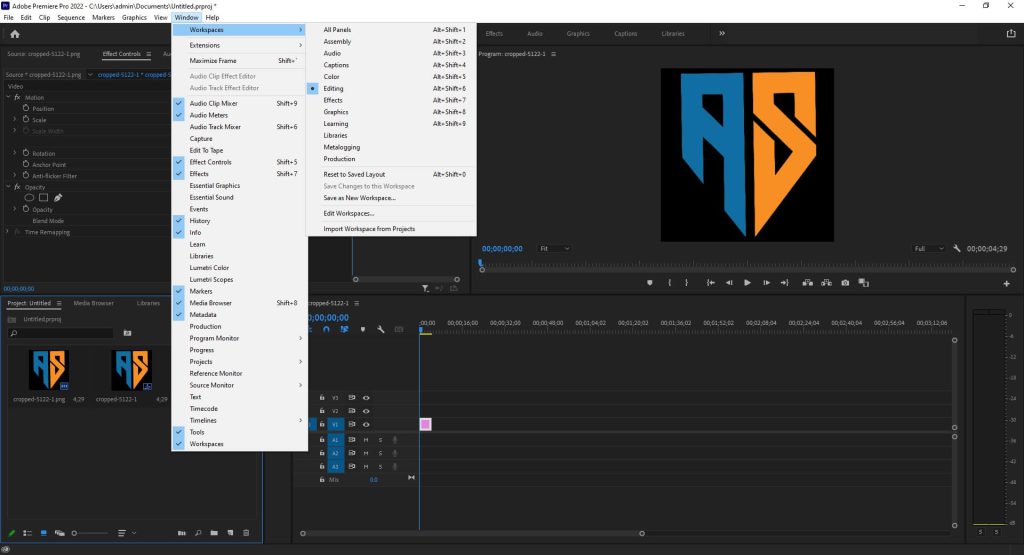Open the Full playback resolution dropdown
Viewport: 1024px width, 555px height.
click(929, 248)
